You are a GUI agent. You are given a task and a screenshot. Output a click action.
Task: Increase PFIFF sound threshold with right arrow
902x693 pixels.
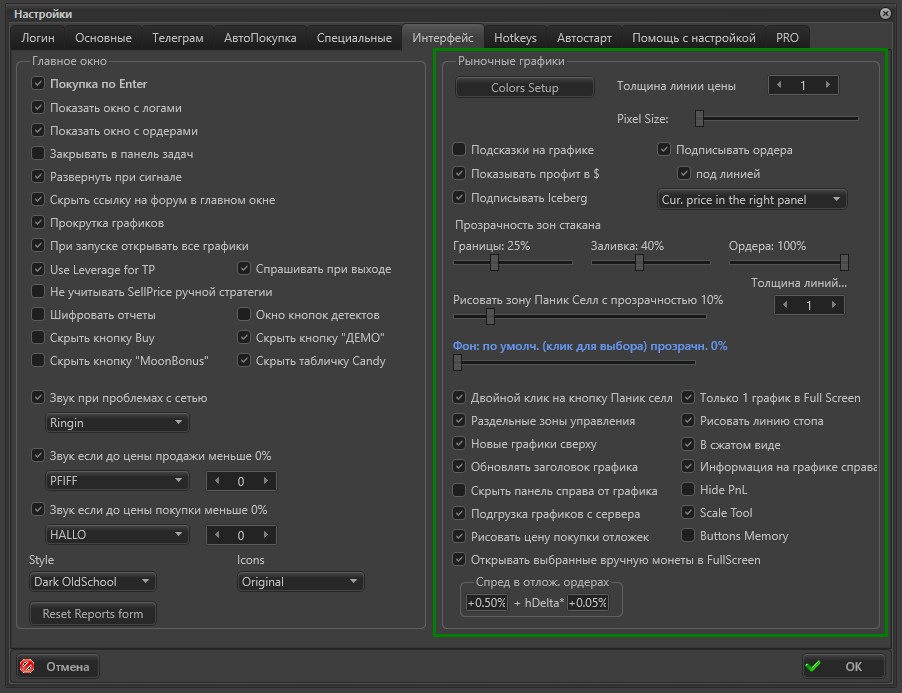tap(266, 481)
